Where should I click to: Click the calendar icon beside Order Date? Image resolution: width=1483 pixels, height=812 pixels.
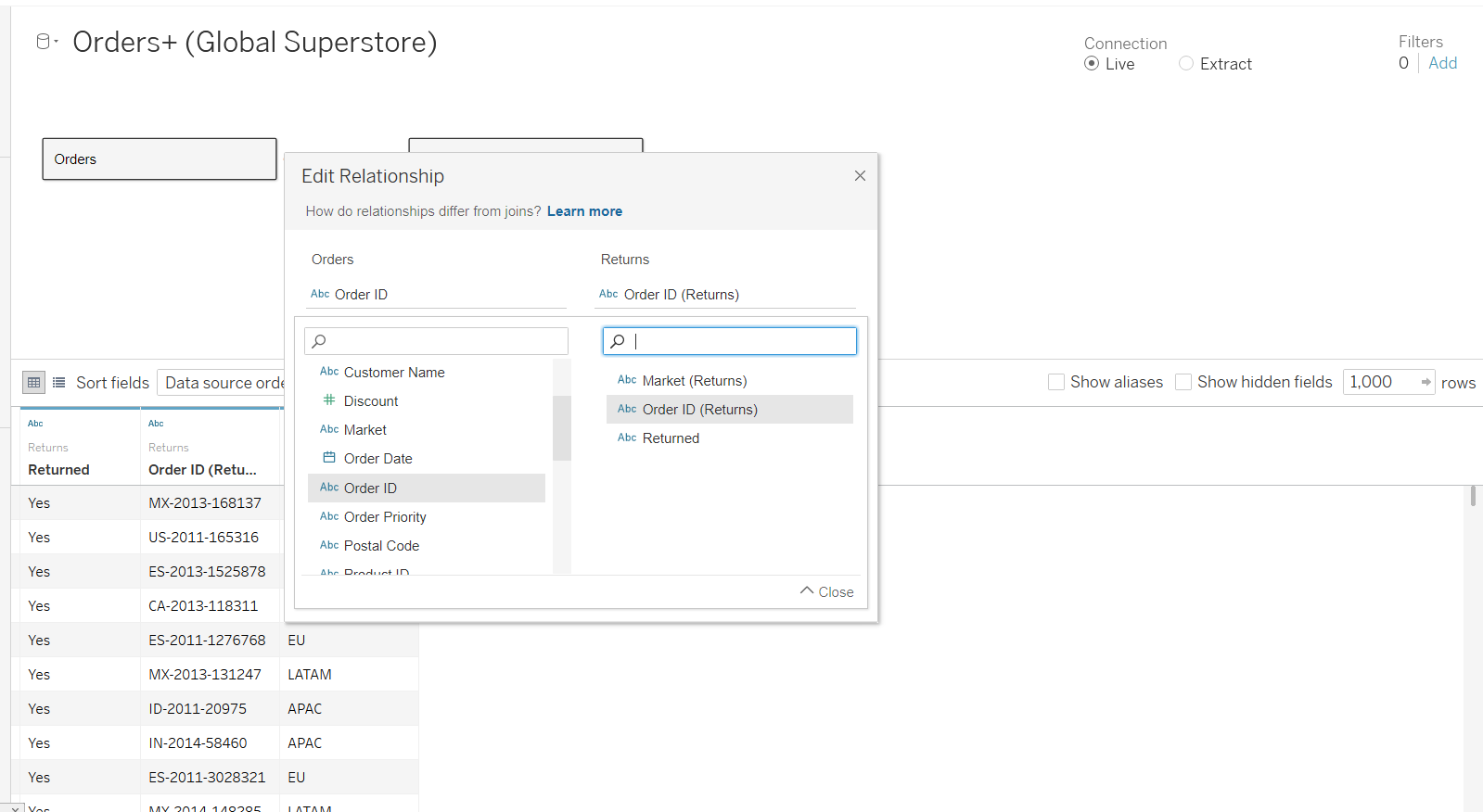(x=329, y=458)
